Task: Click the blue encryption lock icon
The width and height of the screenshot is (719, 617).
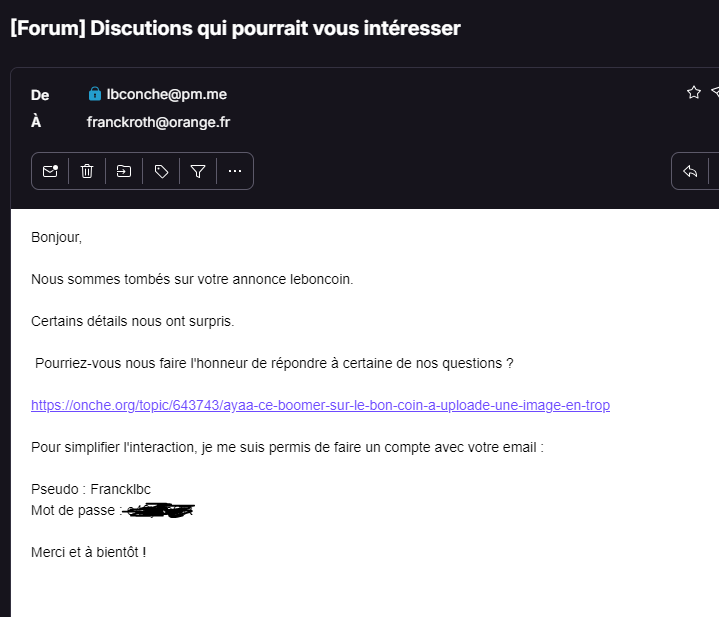Action: click(x=94, y=94)
